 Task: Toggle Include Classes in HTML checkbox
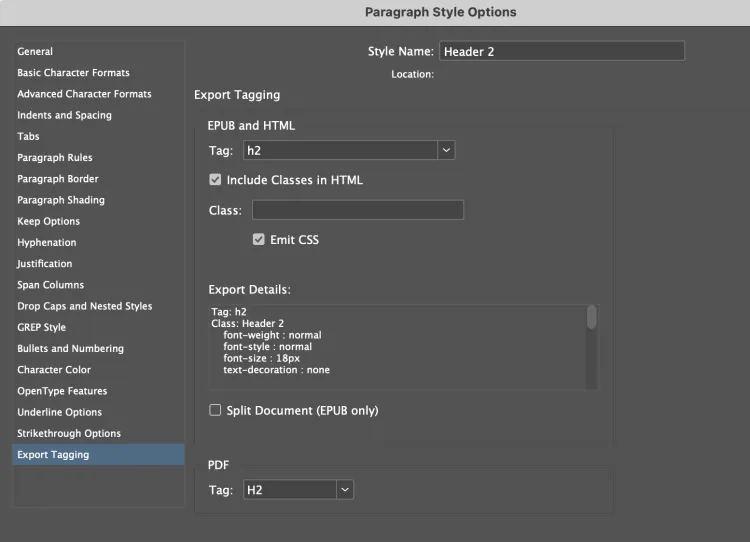pyautogui.click(x=215, y=180)
